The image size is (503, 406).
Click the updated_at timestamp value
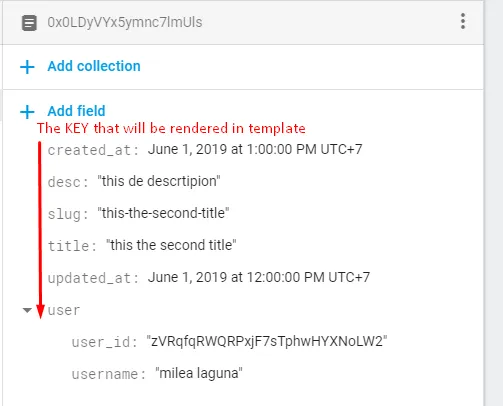(x=259, y=277)
